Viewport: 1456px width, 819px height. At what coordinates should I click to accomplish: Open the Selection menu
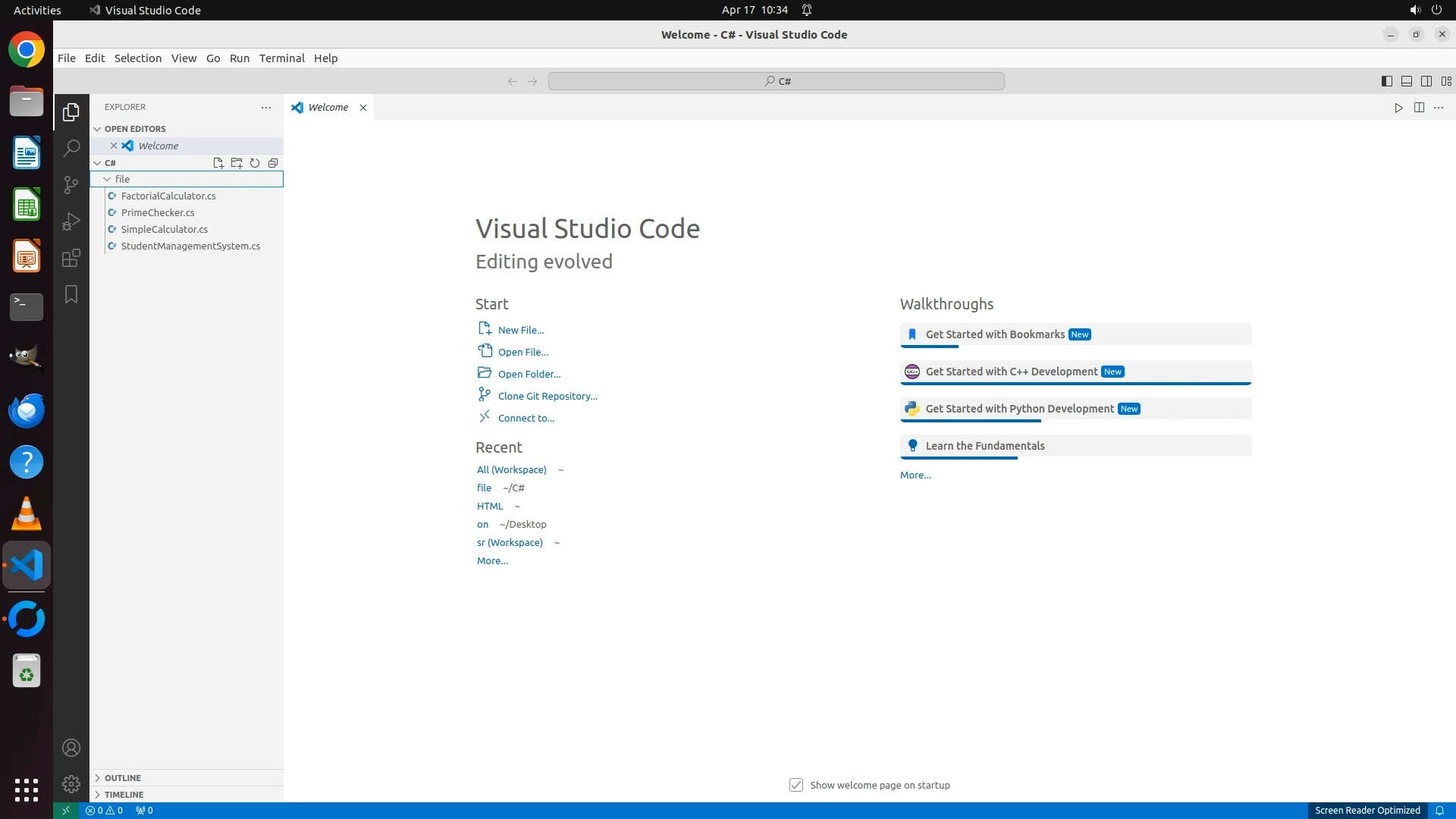click(137, 58)
